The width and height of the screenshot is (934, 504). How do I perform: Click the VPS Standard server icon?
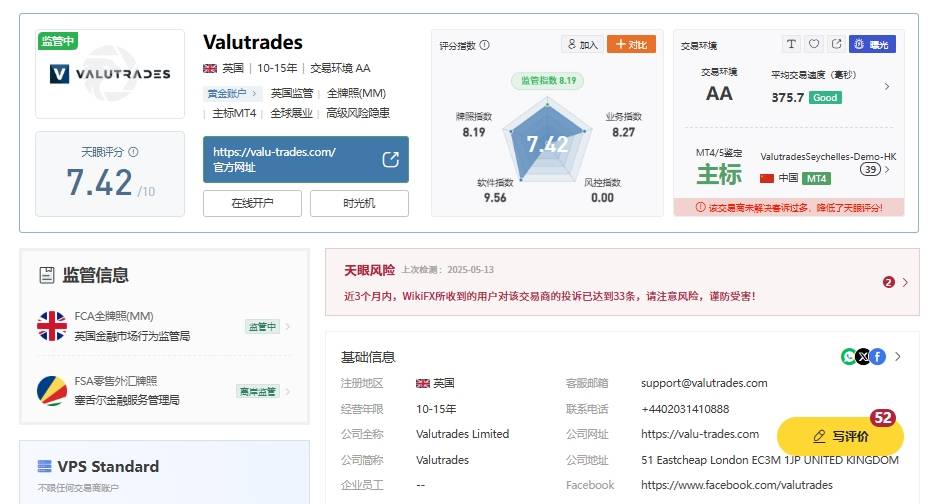45,466
